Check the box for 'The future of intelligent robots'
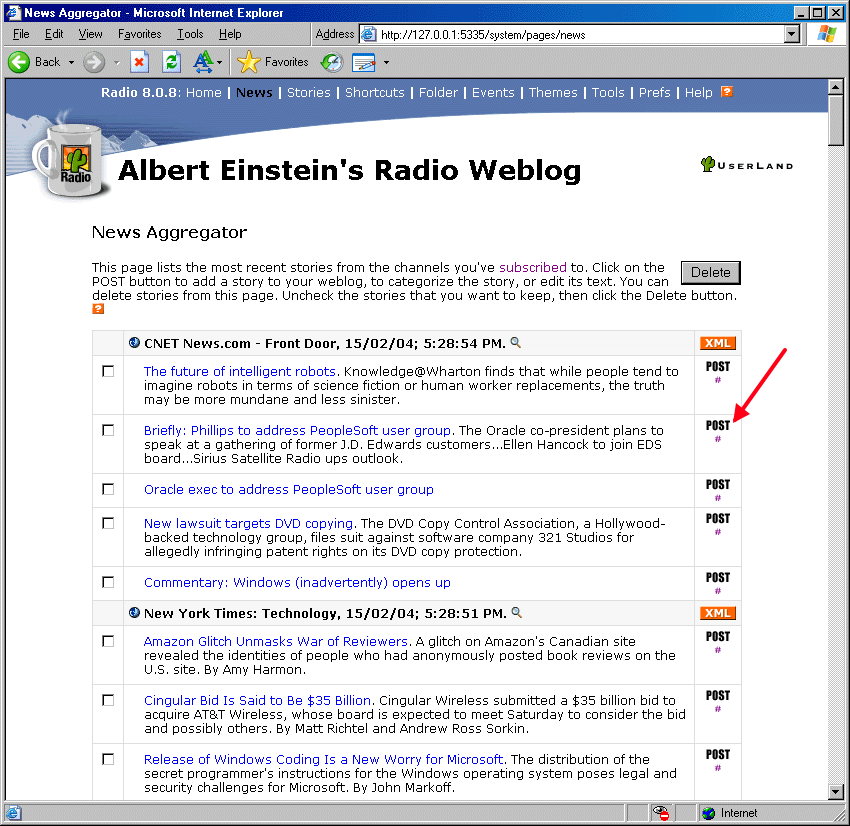 108,371
